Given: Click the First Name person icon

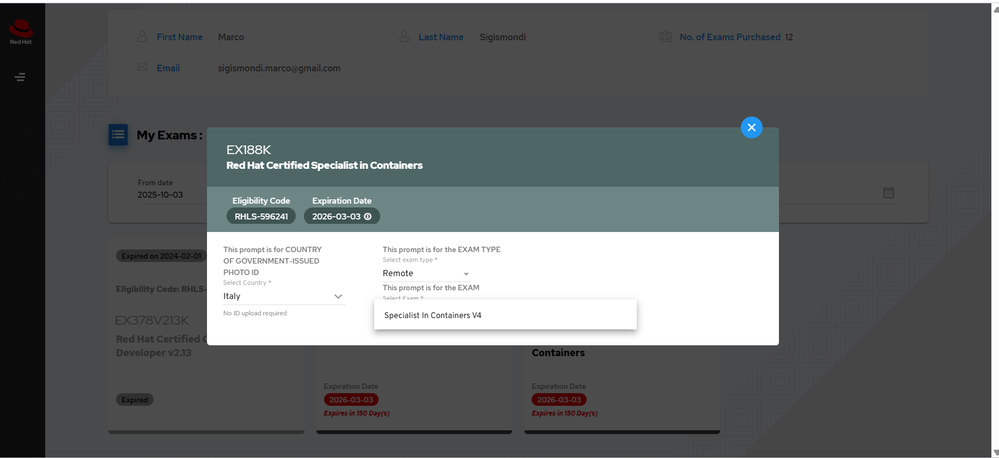Looking at the screenshot, I should pos(143,37).
